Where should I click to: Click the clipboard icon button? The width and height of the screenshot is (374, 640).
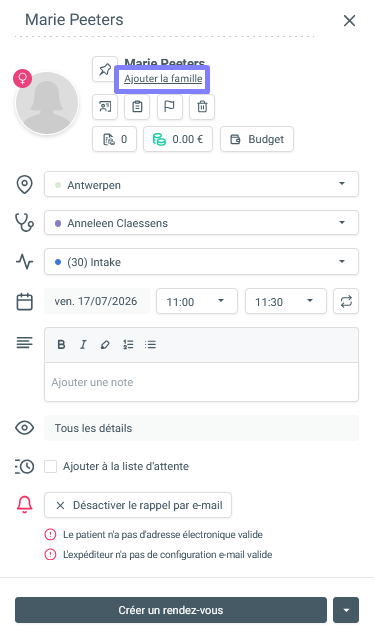137,107
